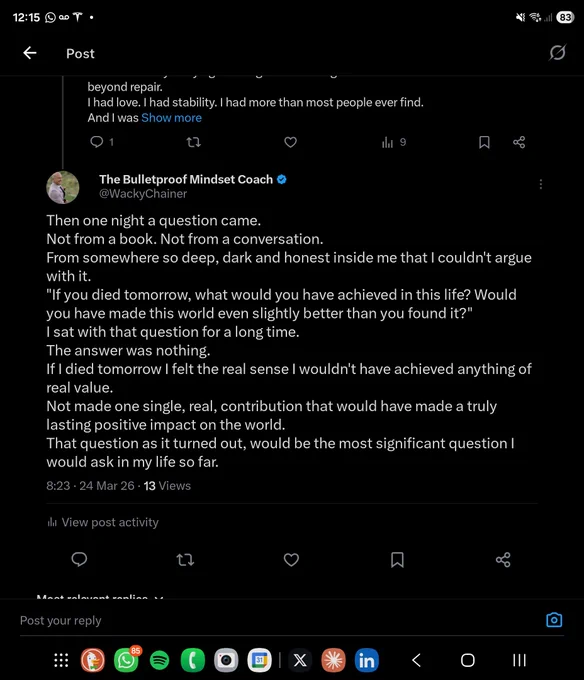This screenshot has height=680, width=584.
Task: Bookmark the main post
Action: 397,559
